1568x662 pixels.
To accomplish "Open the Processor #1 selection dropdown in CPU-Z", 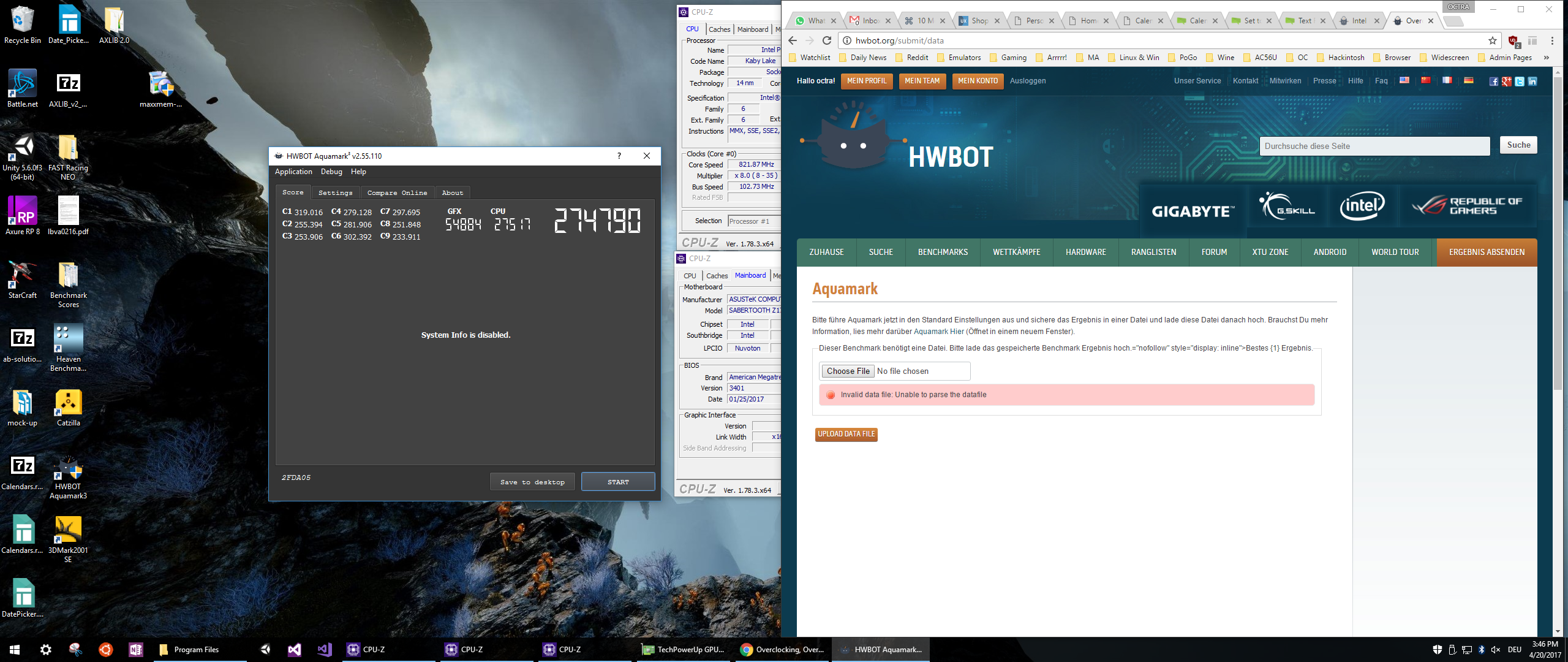I will point(754,221).
